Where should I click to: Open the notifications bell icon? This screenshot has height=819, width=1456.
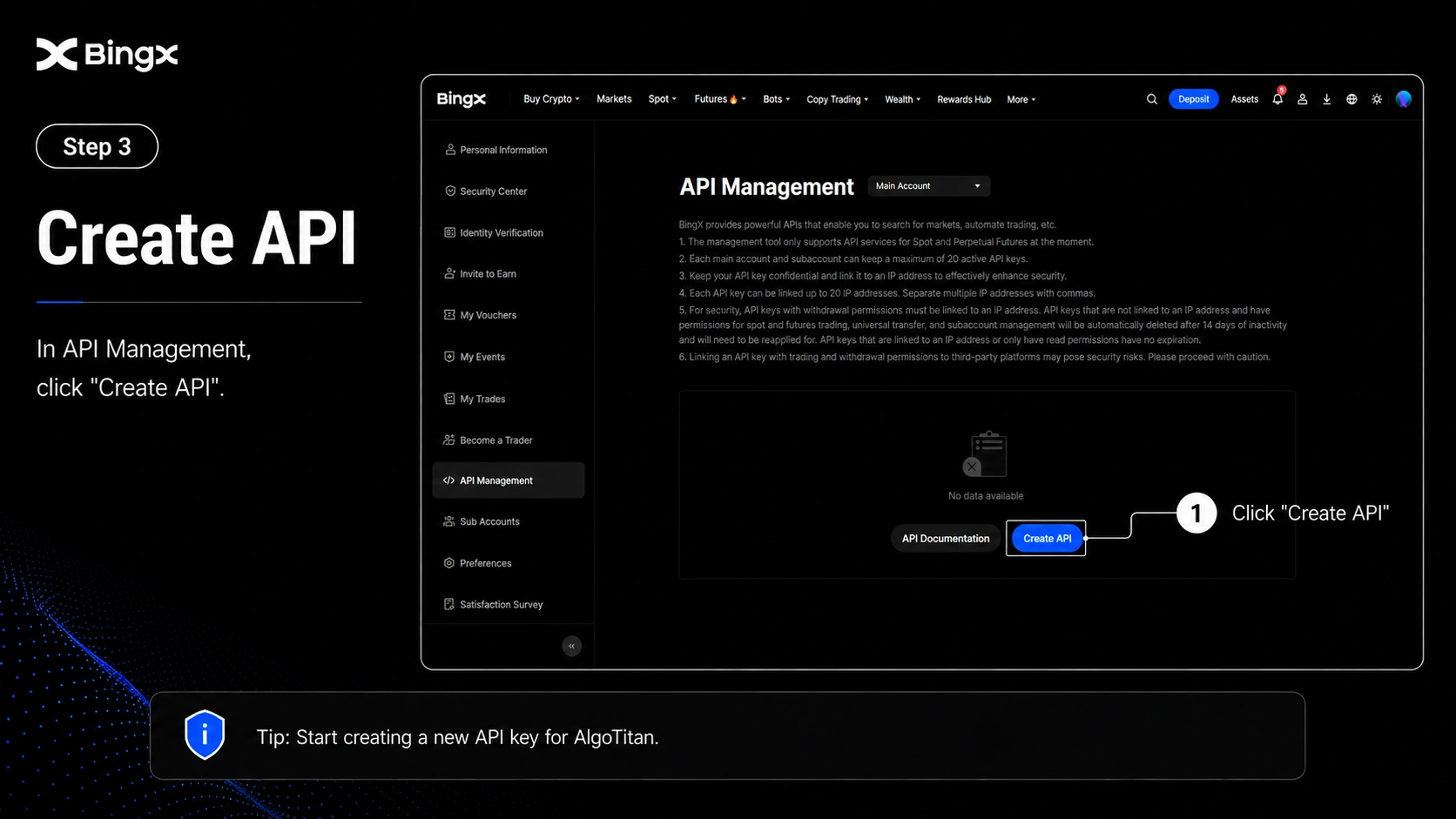[1277, 99]
